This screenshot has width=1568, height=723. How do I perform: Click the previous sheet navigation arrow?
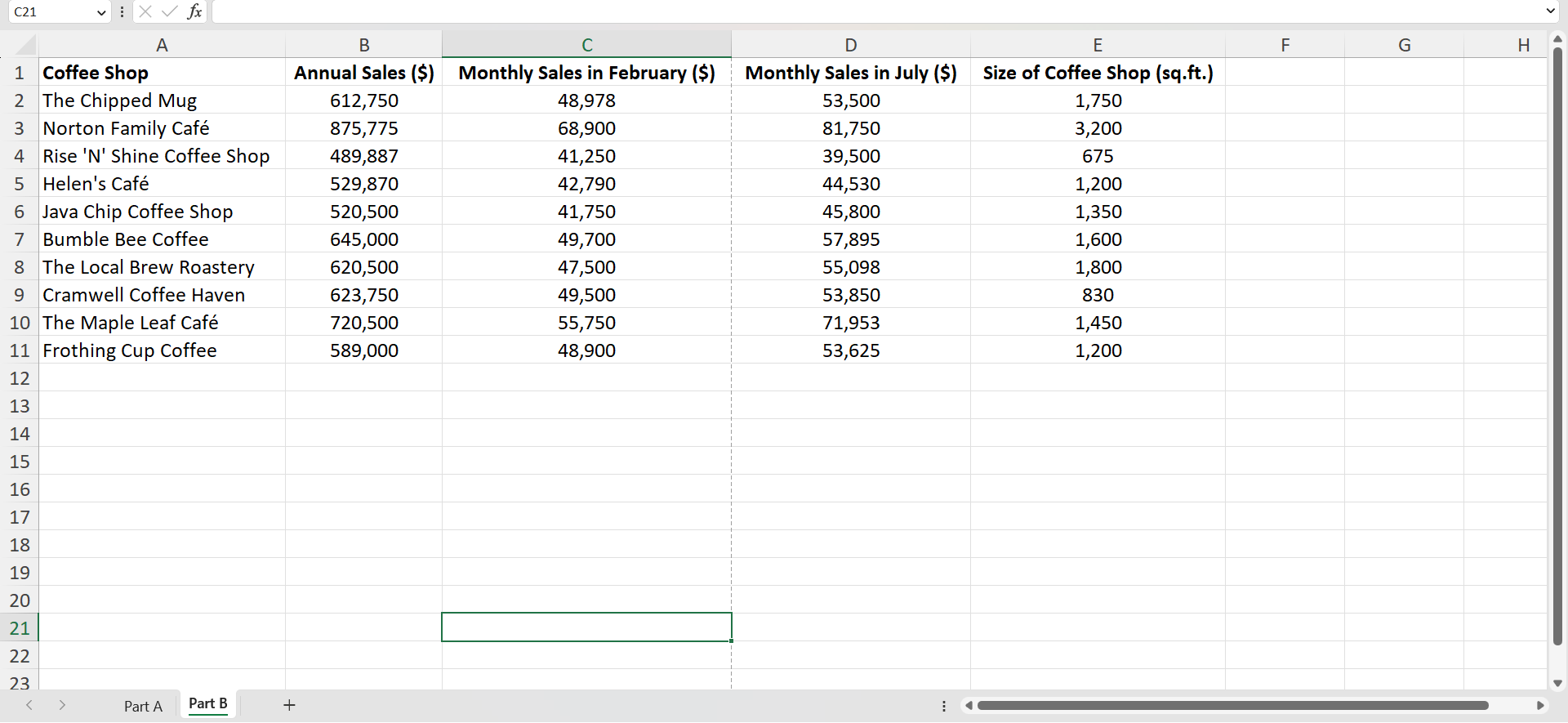coord(29,705)
